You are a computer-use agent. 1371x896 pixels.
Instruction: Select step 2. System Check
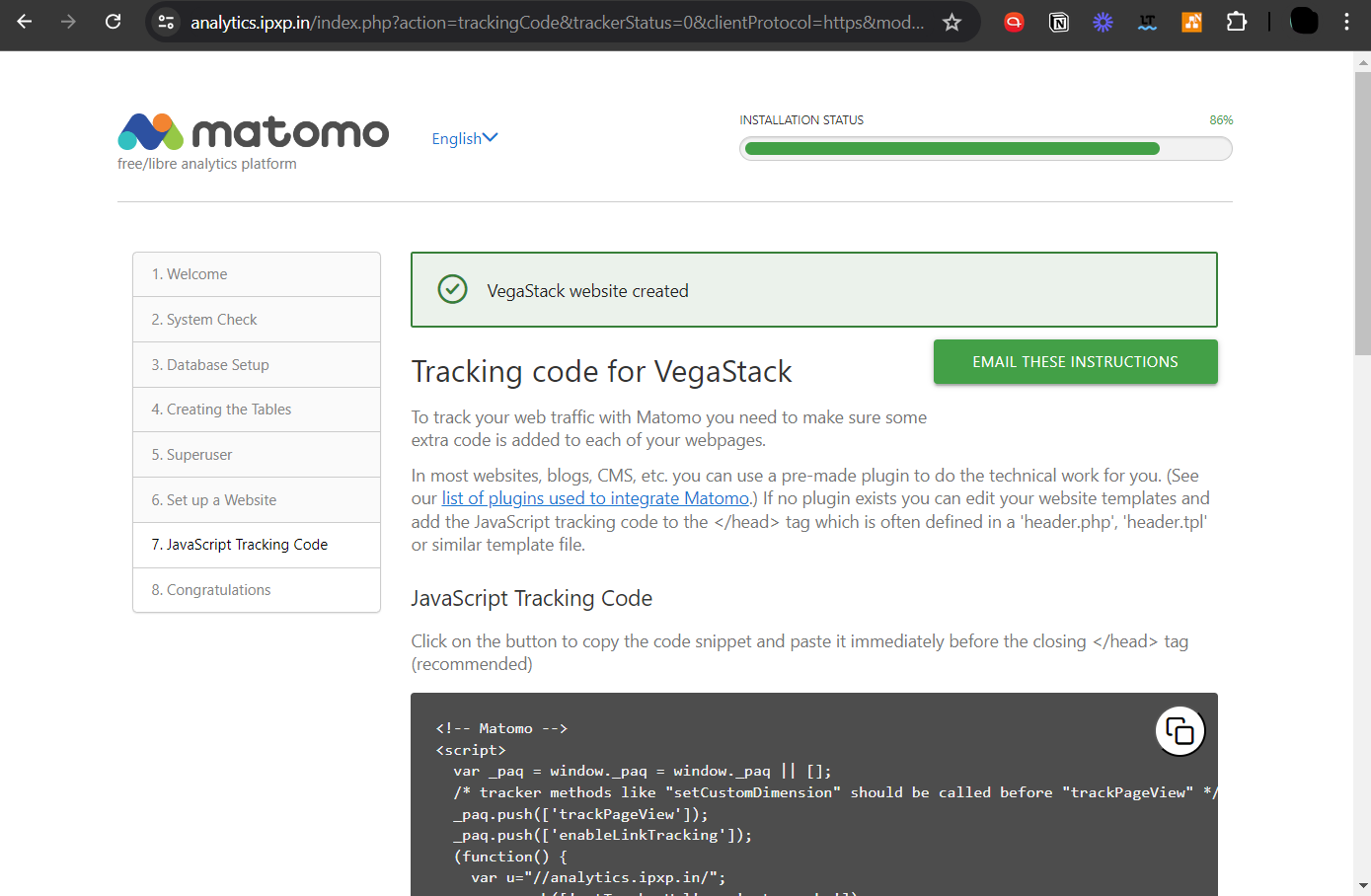click(257, 320)
